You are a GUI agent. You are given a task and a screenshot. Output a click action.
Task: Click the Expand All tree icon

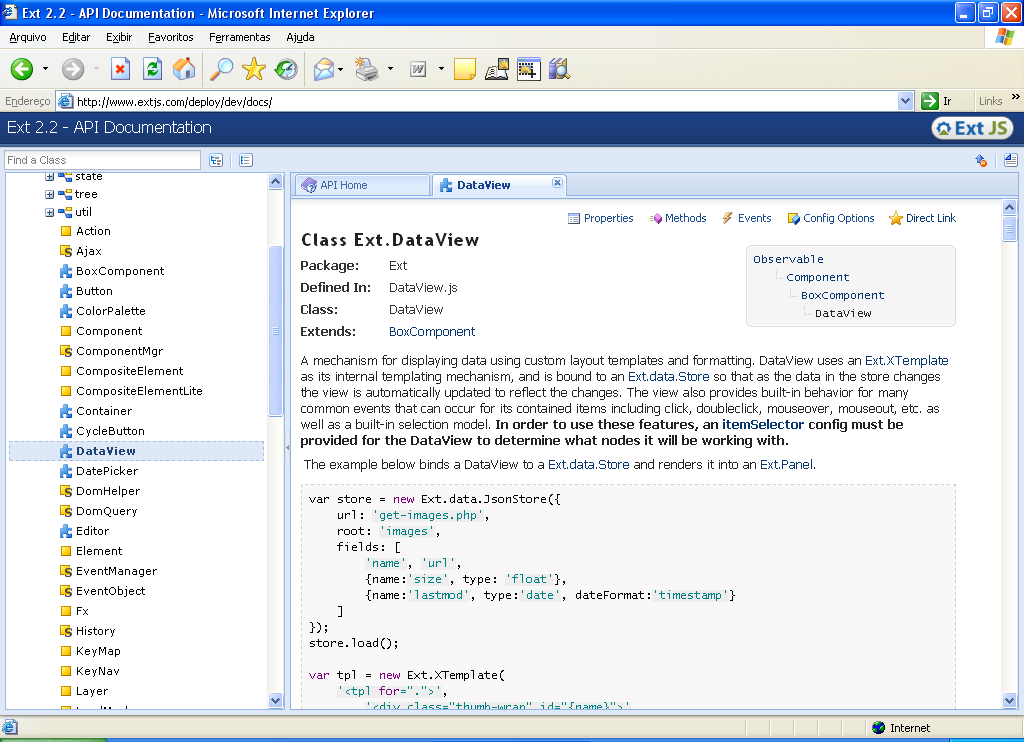216,160
